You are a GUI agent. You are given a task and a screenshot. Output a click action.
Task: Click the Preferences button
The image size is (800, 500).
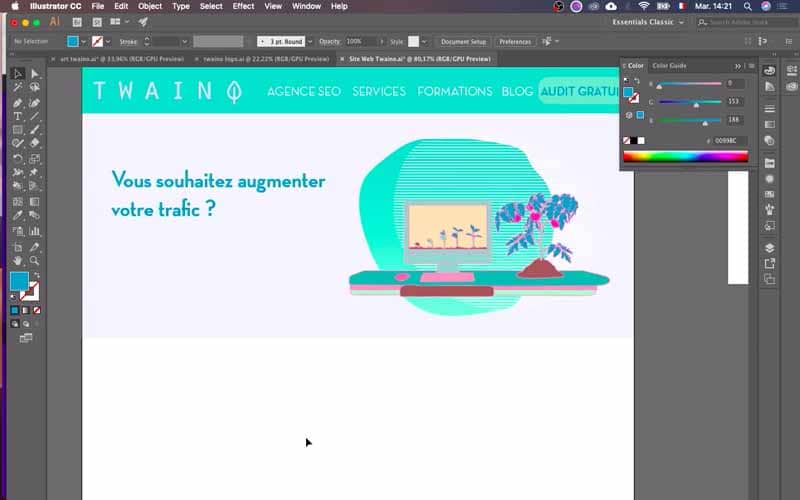[515, 41]
